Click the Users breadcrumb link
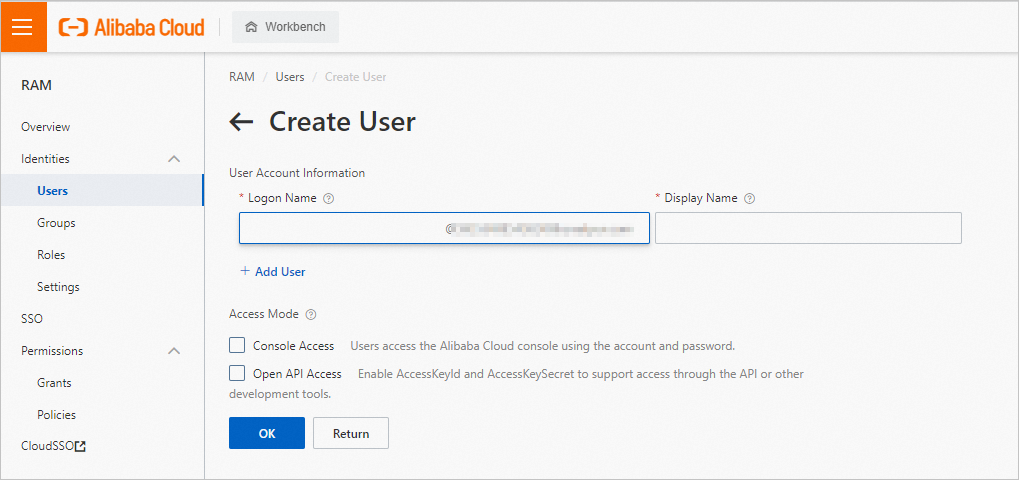 290,77
